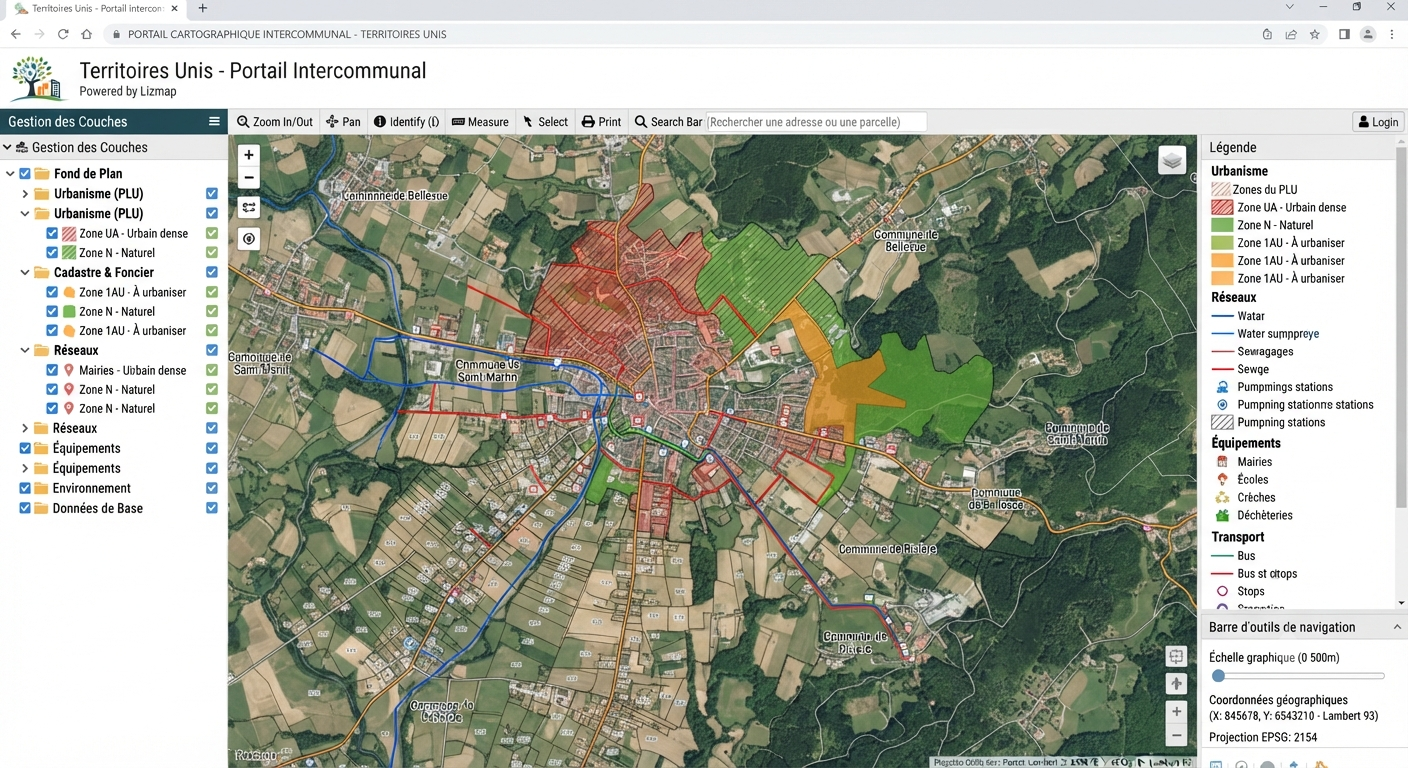
Task: Click the Login button
Action: tap(1377, 122)
